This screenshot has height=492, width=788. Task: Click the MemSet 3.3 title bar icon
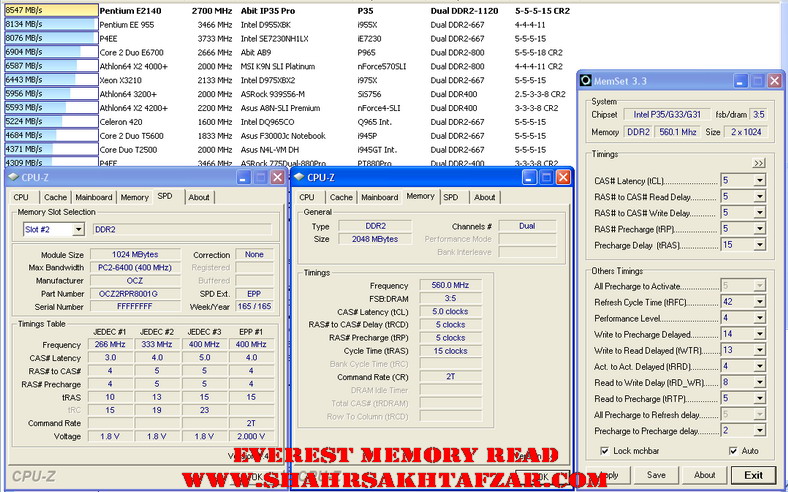pyautogui.click(x=585, y=80)
